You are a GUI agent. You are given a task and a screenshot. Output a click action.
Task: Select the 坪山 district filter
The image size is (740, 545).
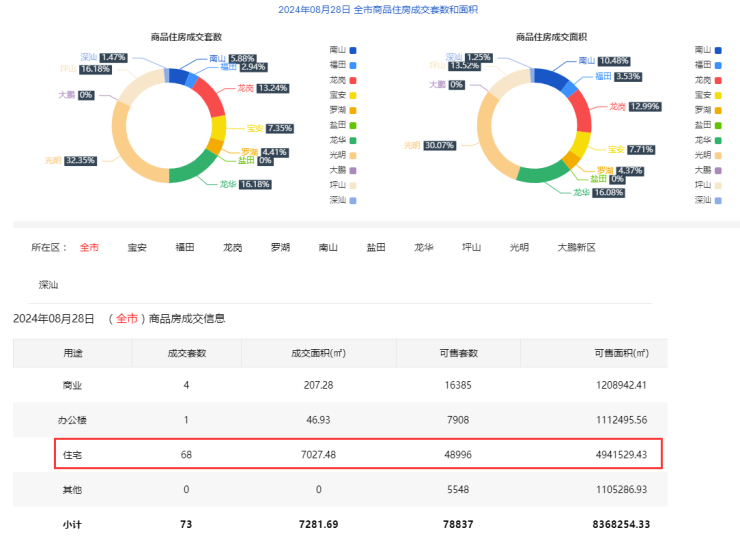coord(472,247)
